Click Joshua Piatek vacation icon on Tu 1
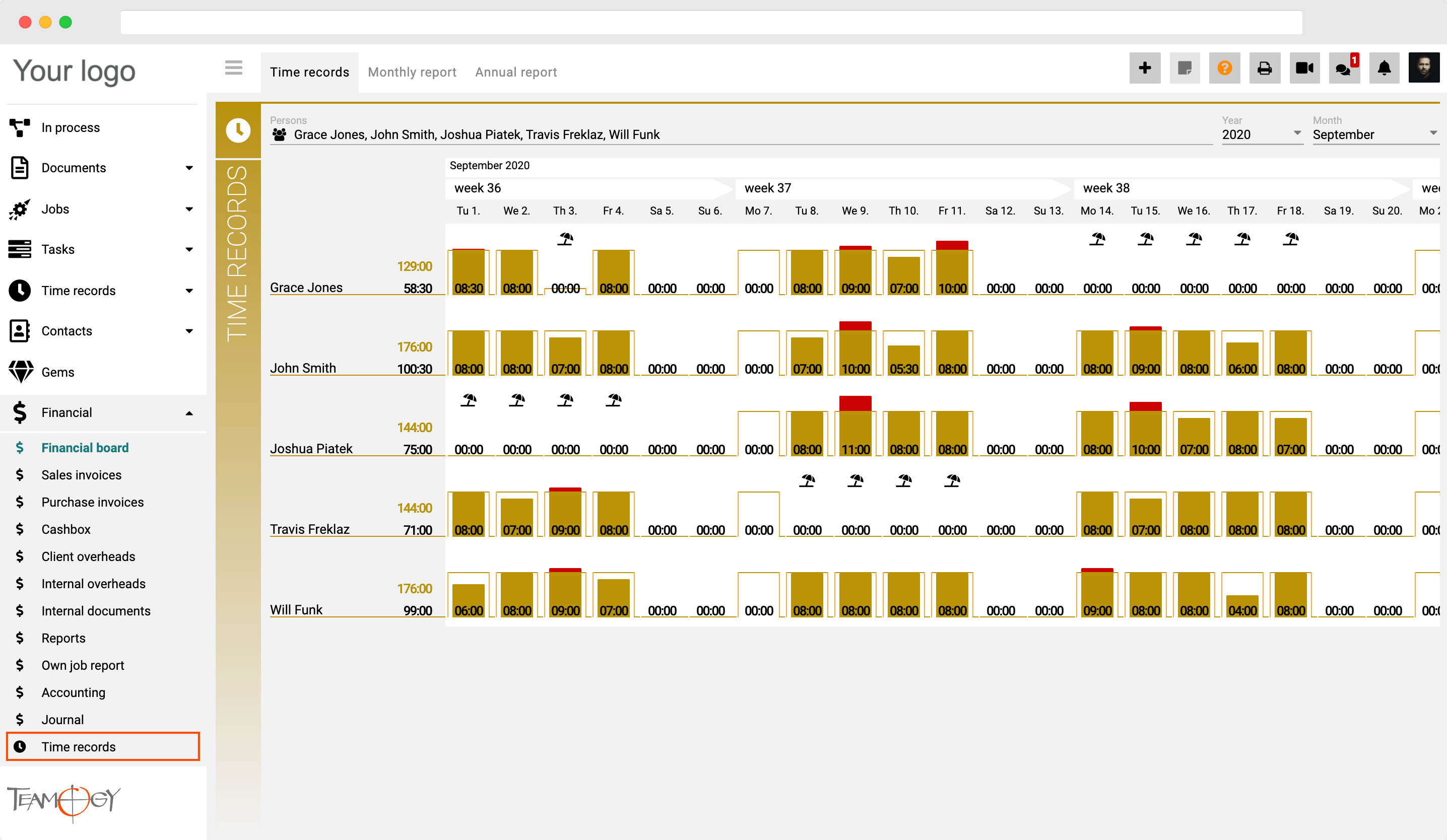 point(469,400)
